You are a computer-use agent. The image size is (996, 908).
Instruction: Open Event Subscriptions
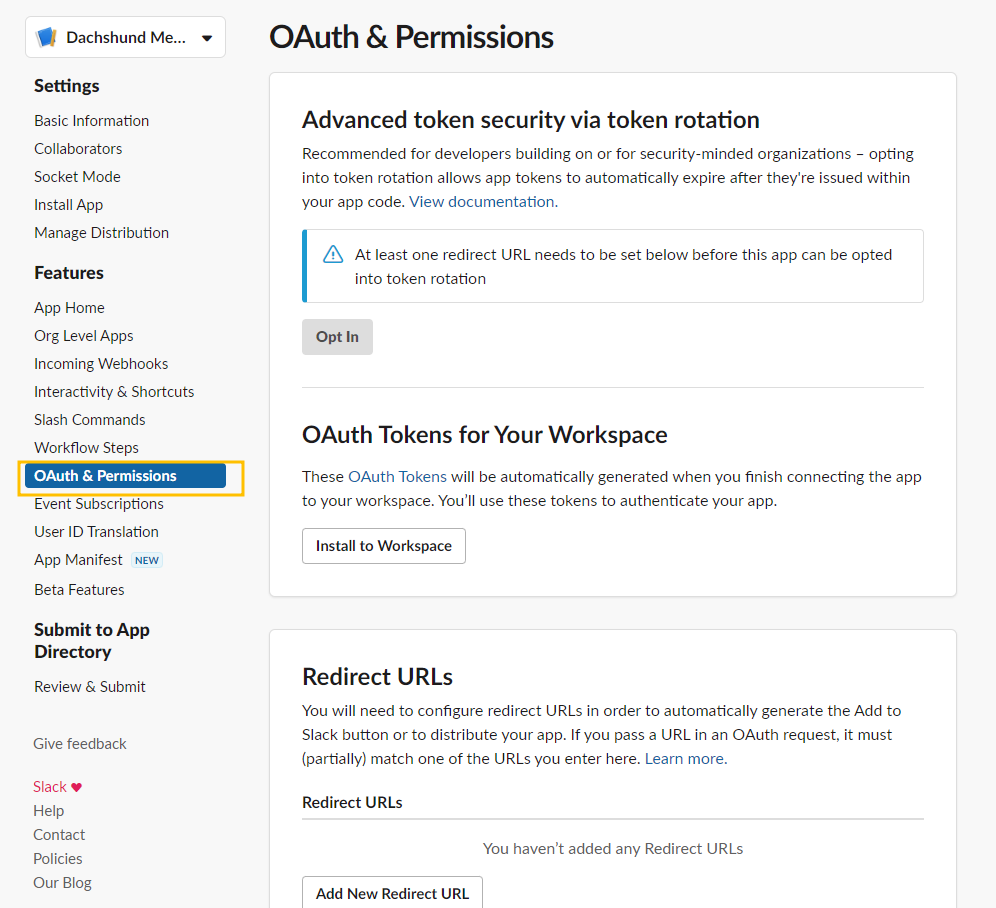pos(99,504)
